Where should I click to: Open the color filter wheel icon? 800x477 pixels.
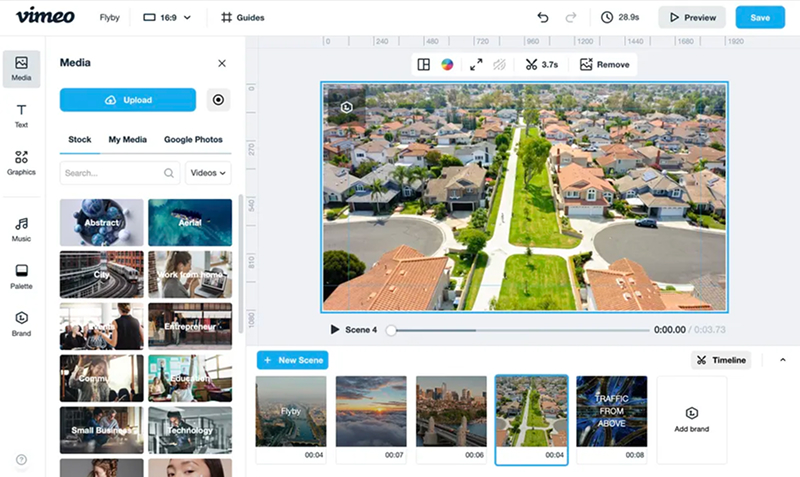[x=448, y=65]
